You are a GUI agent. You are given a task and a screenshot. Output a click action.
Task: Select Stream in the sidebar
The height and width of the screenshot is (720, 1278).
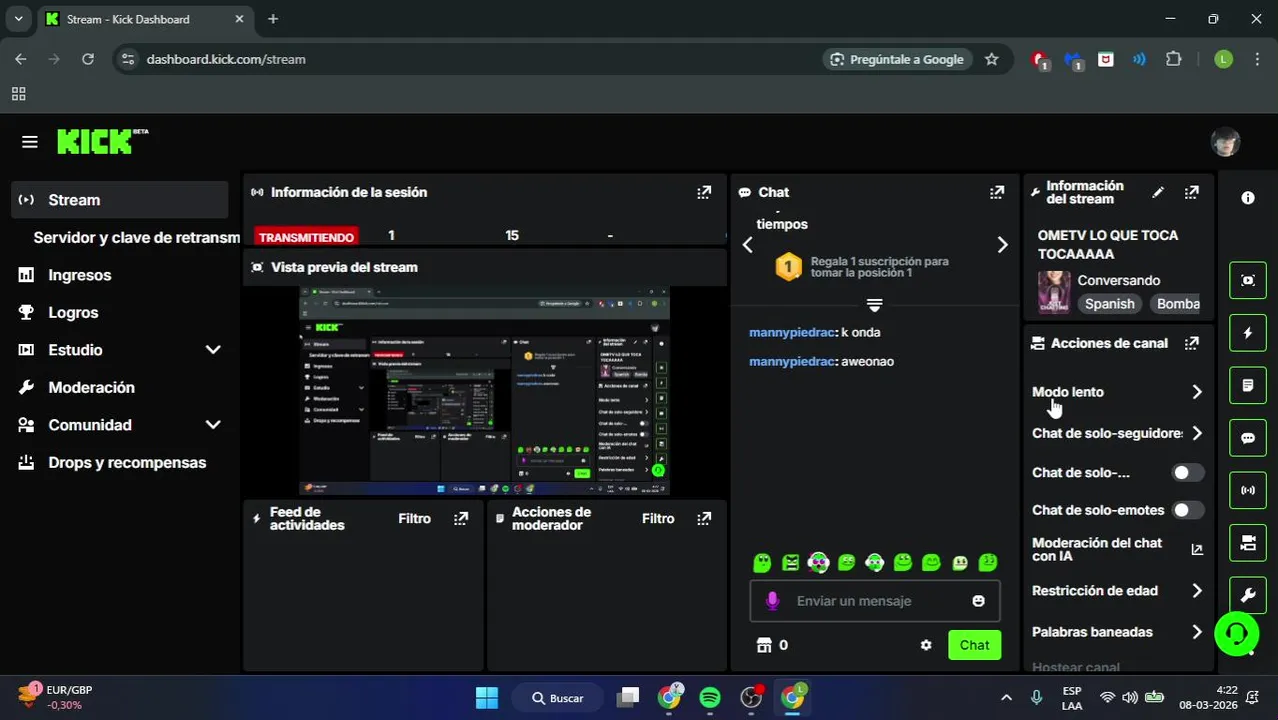(x=120, y=200)
